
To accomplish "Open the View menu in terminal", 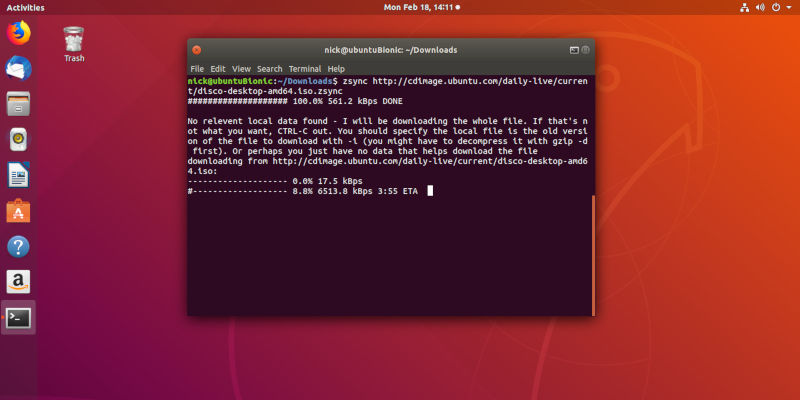I will tap(241, 69).
